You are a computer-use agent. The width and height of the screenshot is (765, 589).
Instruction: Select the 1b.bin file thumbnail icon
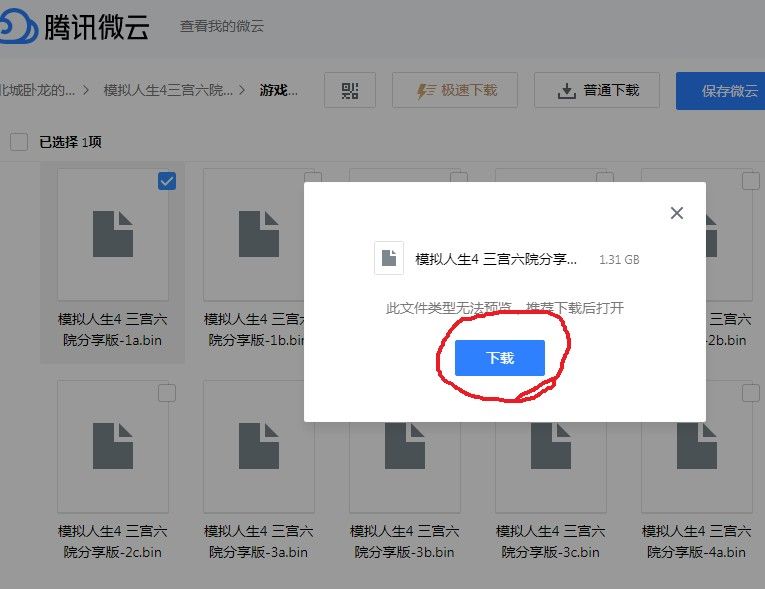tap(259, 234)
